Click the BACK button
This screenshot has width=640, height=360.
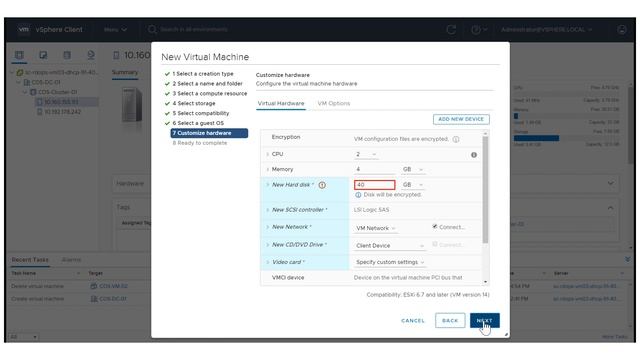(x=450, y=320)
